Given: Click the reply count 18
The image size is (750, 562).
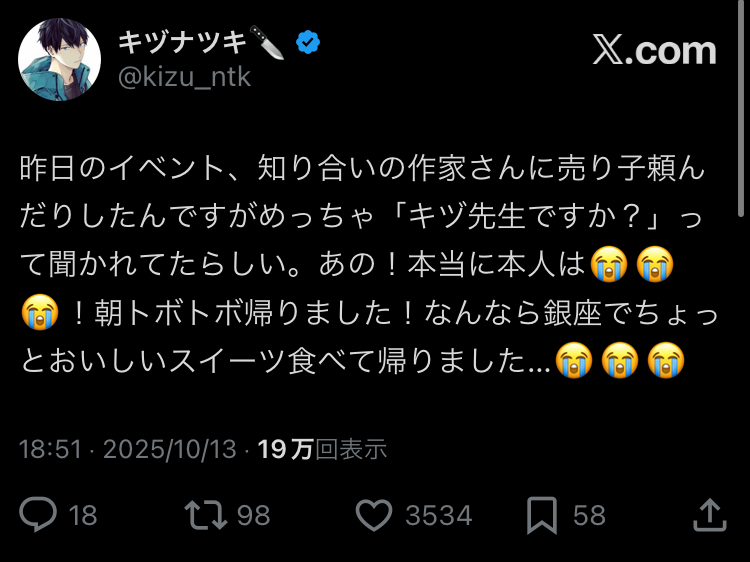Looking at the screenshot, I should click(x=83, y=515).
